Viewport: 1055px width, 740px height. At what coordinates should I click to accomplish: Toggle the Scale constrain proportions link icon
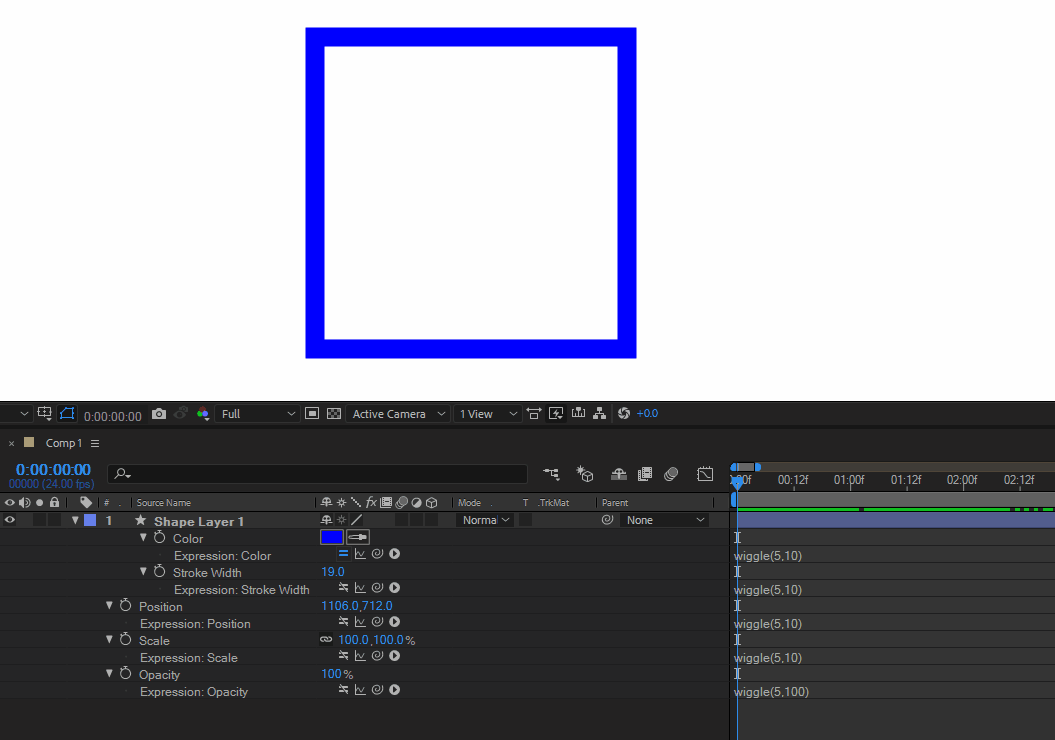pos(326,640)
